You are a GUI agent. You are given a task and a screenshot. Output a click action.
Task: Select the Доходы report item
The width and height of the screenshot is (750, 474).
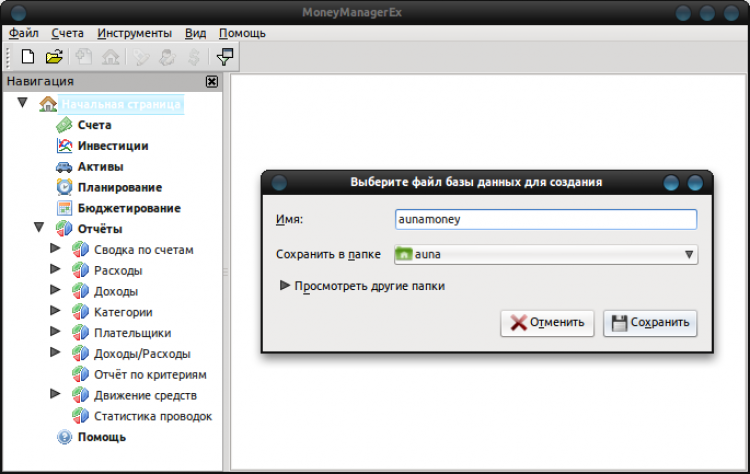(x=116, y=291)
